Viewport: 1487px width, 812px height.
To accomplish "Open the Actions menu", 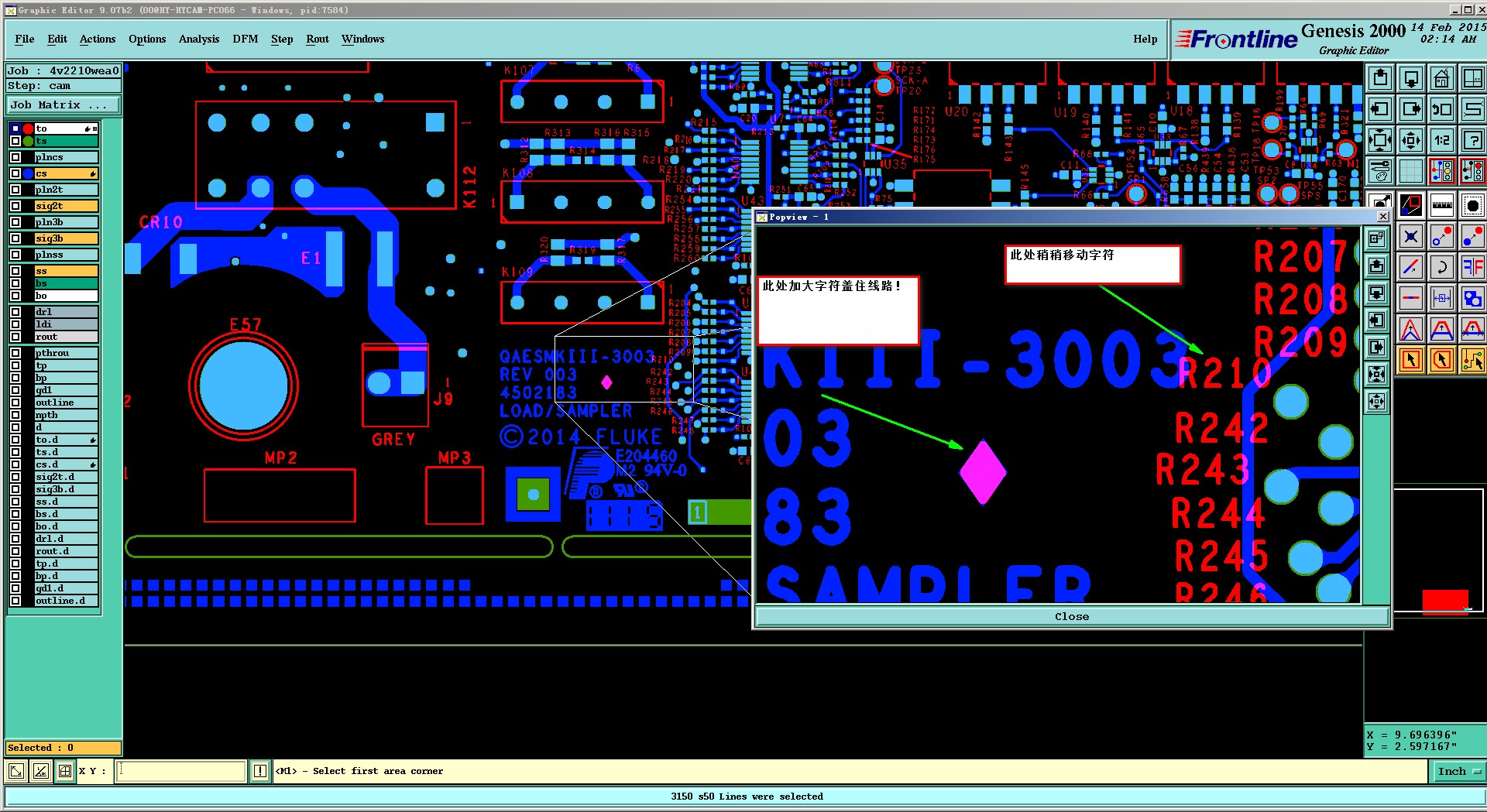I will [98, 39].
